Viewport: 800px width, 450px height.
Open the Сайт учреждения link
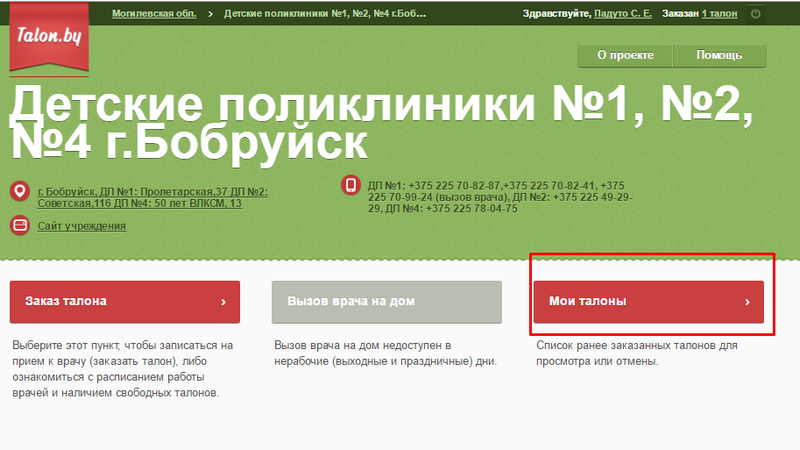[82, 226]
